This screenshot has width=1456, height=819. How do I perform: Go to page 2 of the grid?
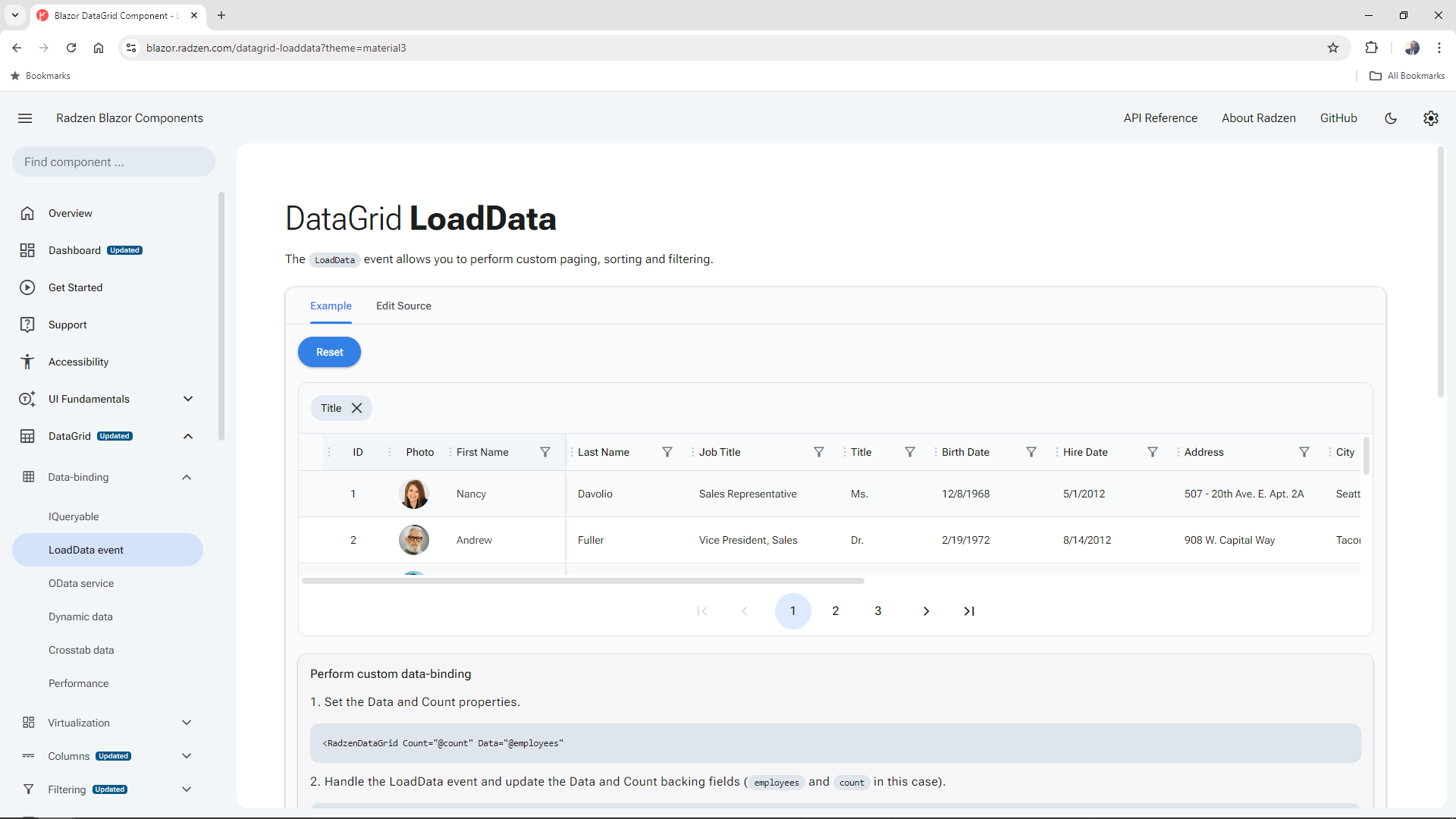tap(836, 611)
